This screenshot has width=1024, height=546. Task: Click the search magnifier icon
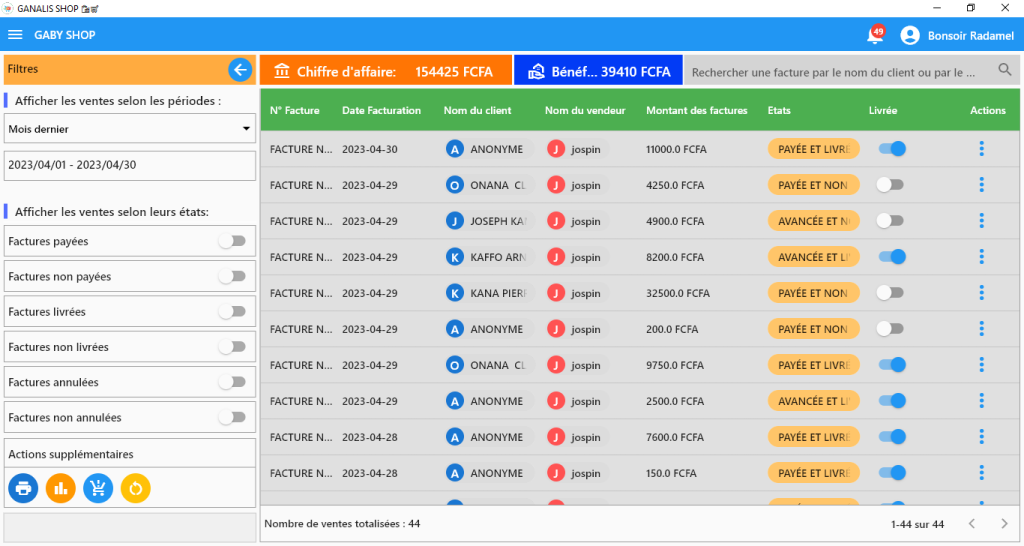tap(1004, 69)
